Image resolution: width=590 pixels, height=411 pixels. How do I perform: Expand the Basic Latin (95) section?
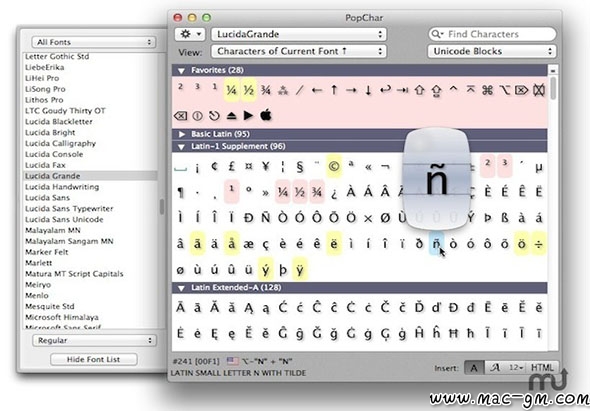click(182, 134)
